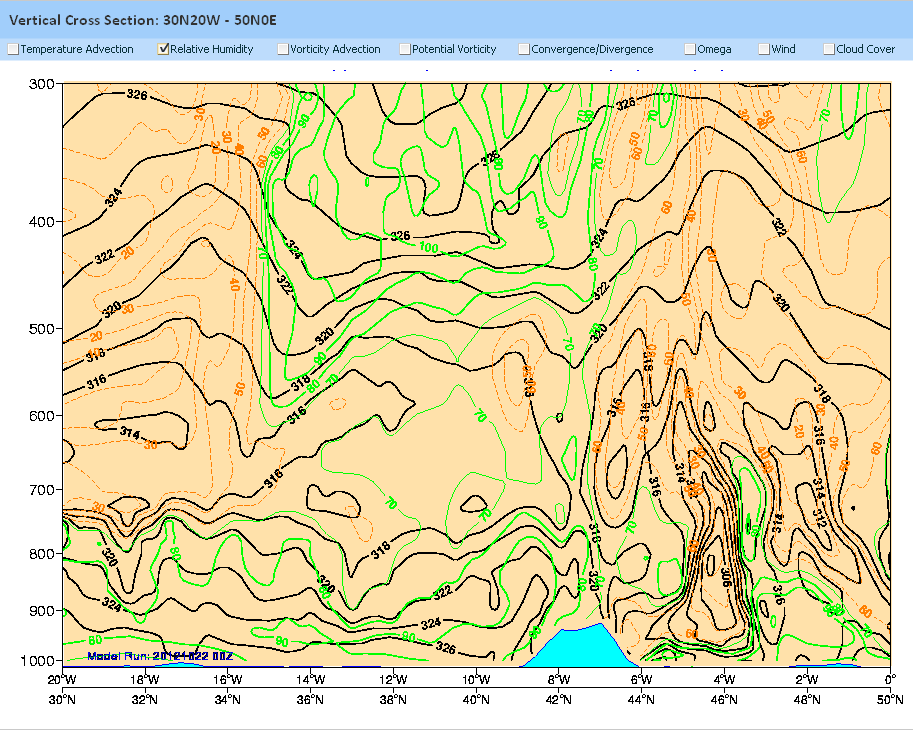Click the cyan terrain shape on the chart
Viewport: 913px width, 730px height.
[x=578, y=647]
